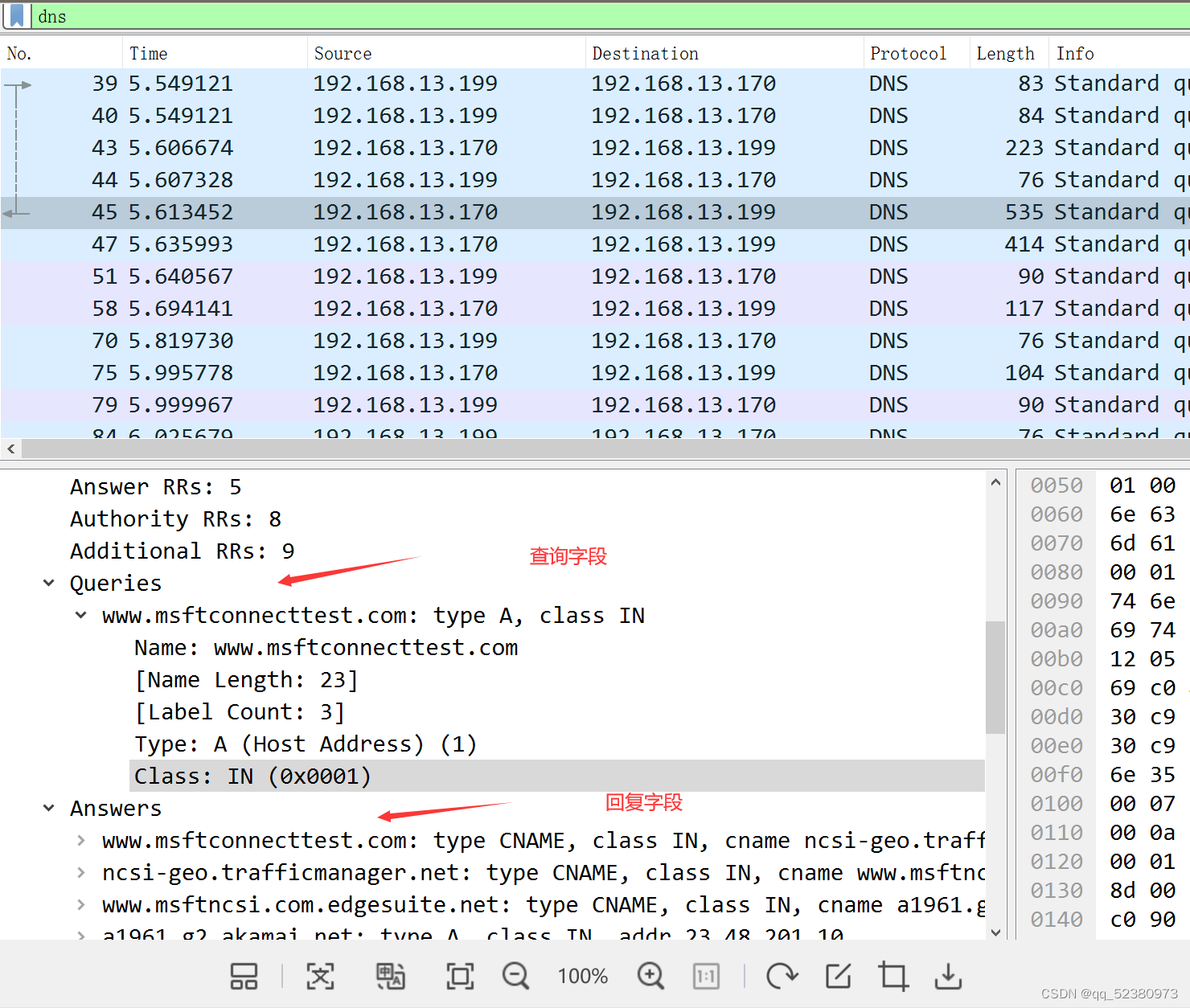Select the Type: A (Host Address) field
Image resolution: width=1190 pixels, height=1008 pixels.
point(306,744)
